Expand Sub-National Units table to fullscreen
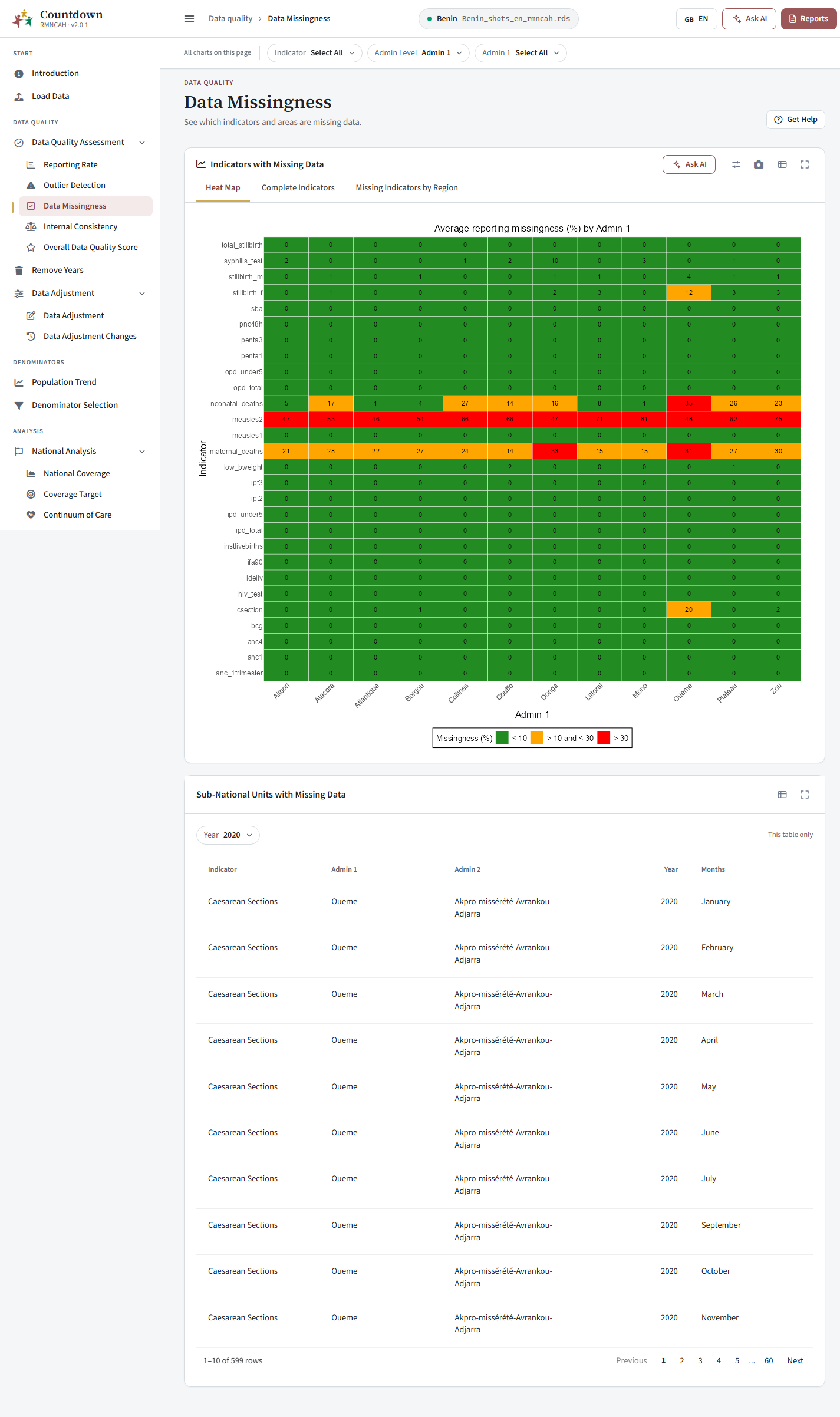 805,795
